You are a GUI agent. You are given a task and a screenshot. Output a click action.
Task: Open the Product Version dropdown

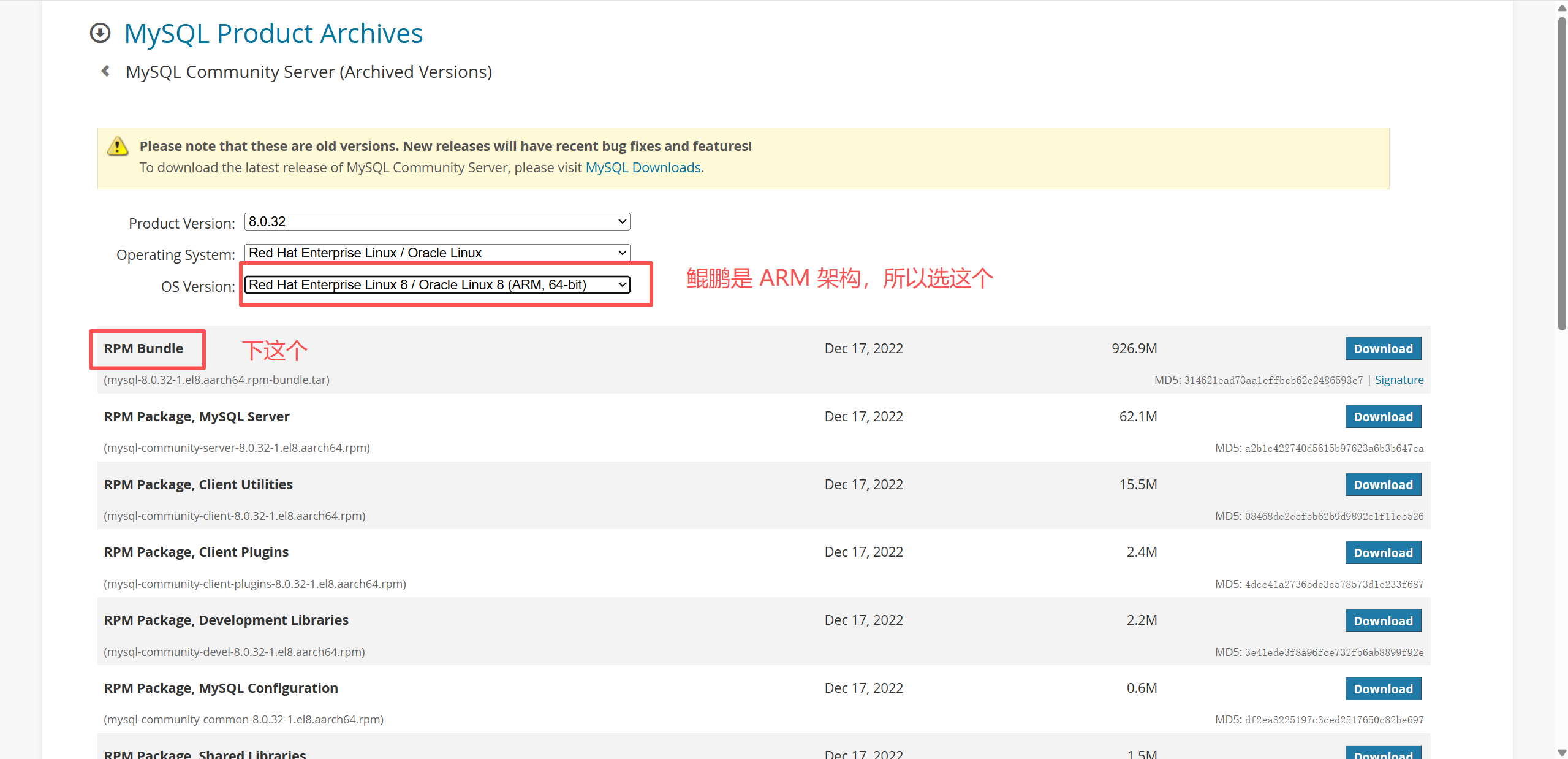(x=437, y=221)
